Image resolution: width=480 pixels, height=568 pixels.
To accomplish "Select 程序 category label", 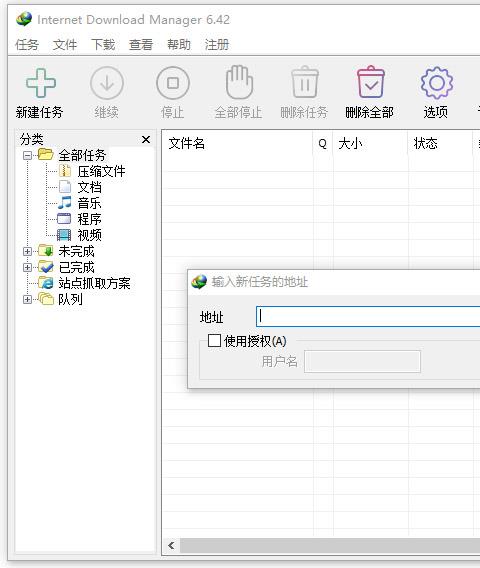I will click(x=89, y=219).
